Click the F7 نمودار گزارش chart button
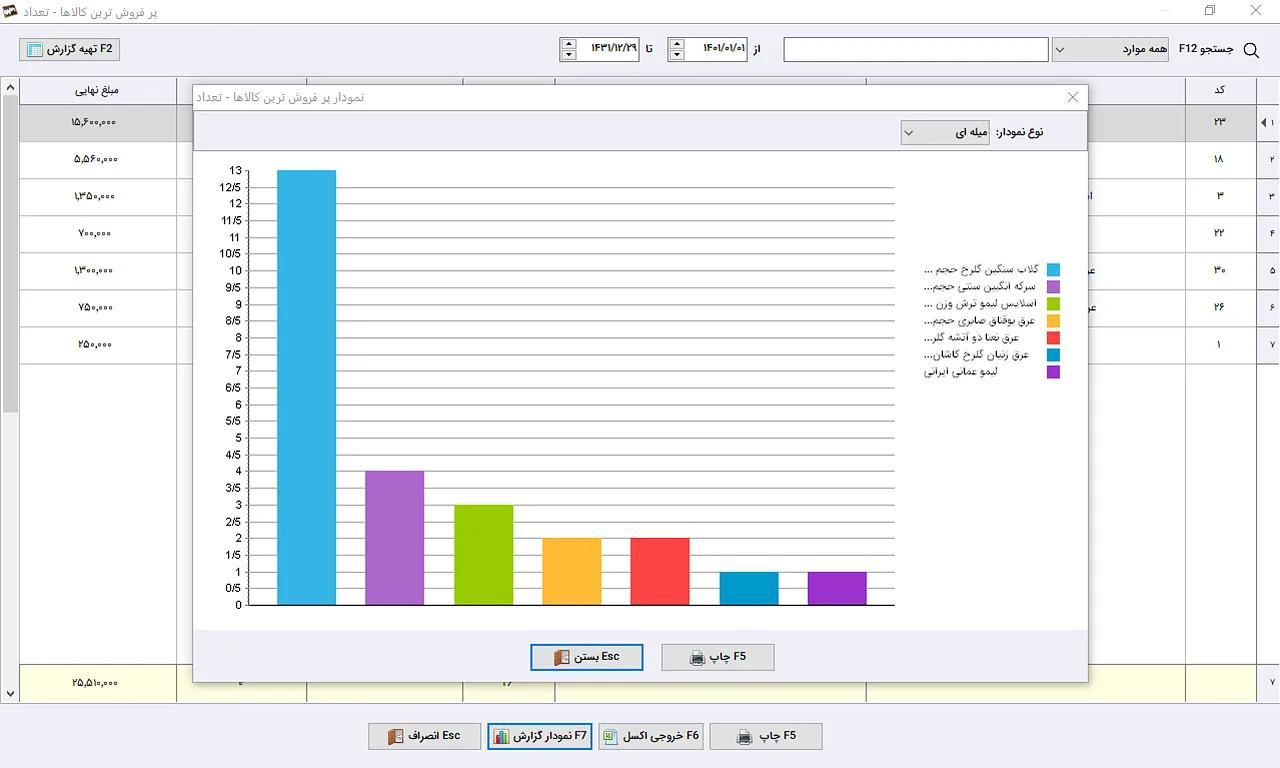The height and width of the screenshot is (768, 1280). pos(541,736)
